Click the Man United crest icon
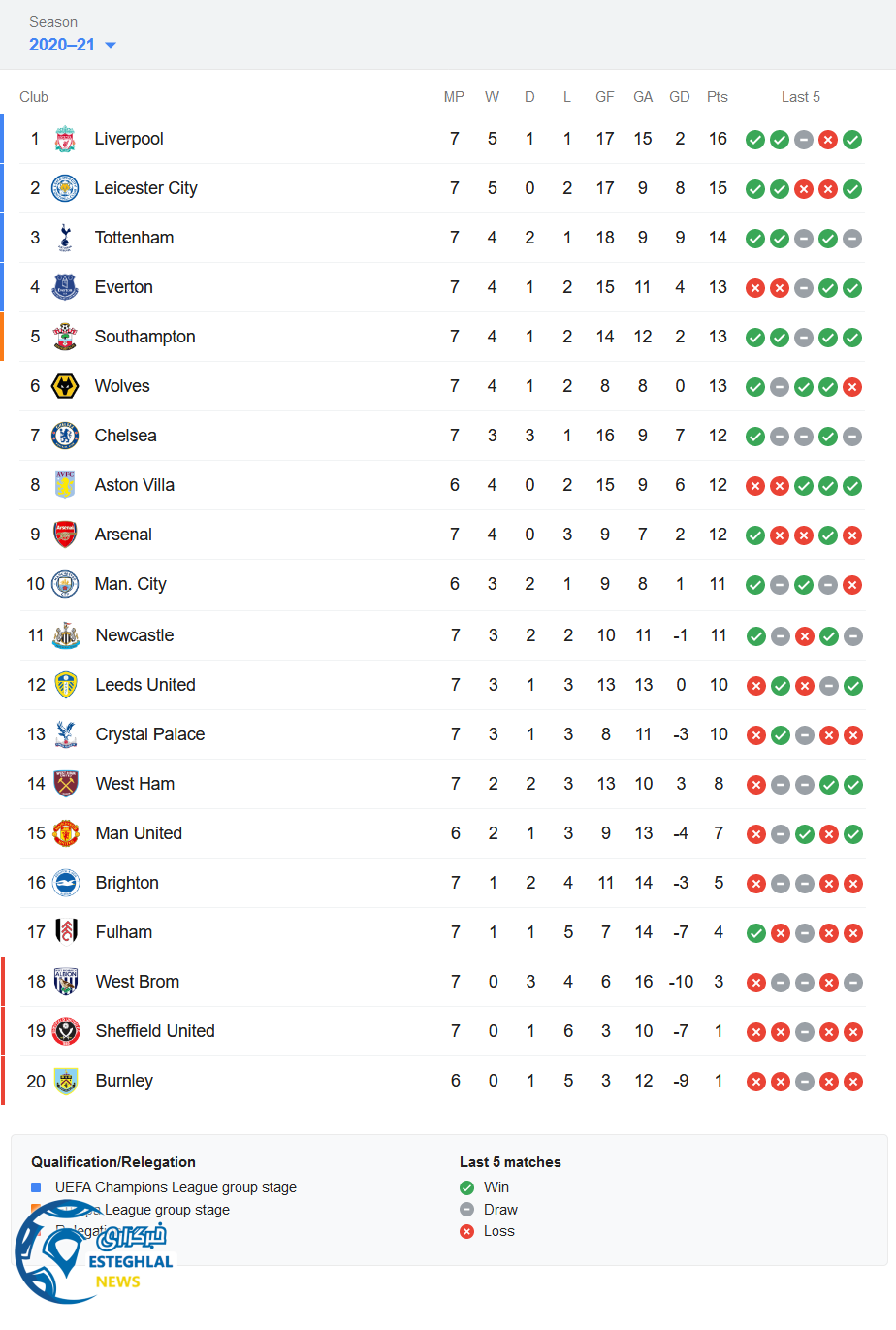Image resolution: width=896 pixels, height=1330 pixels. [x=66, y=833]
